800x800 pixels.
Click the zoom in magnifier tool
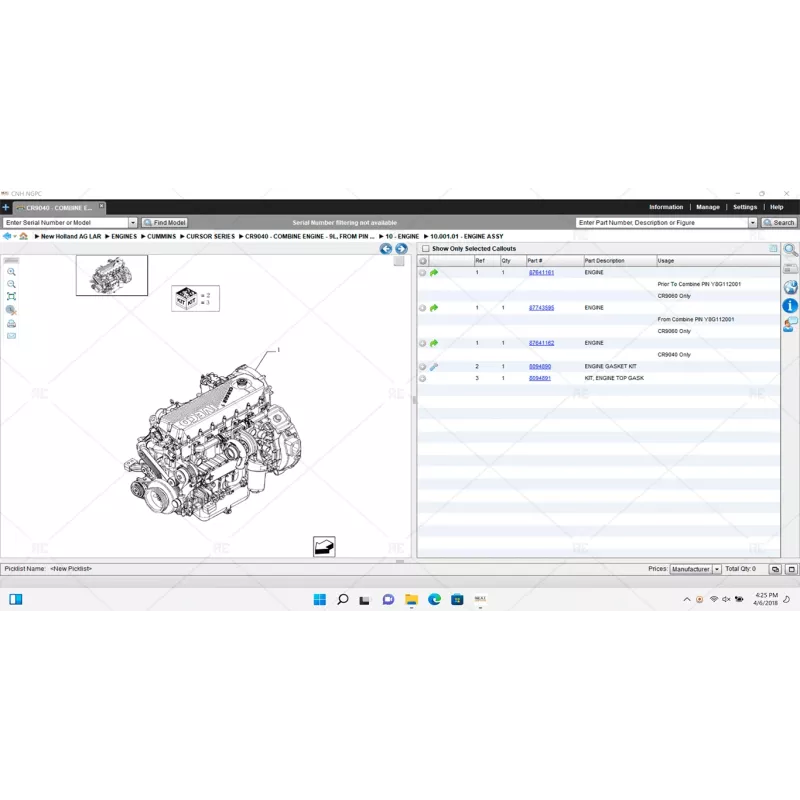11,272
